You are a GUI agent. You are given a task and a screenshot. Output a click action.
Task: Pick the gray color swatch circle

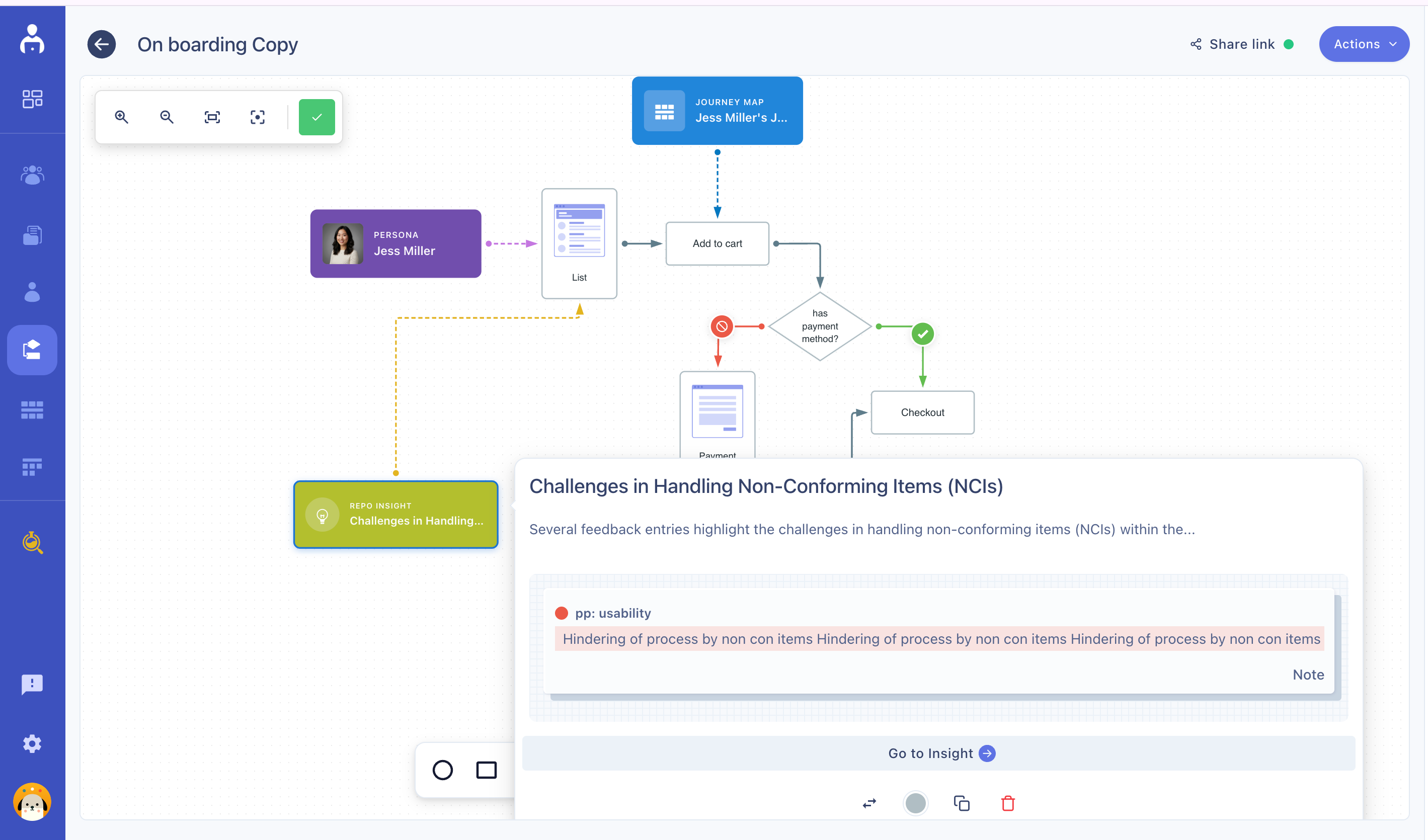915,803
